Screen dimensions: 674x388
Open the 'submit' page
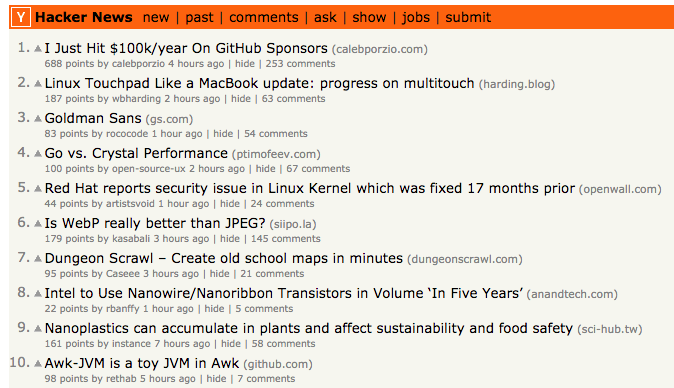click(468, 18)
